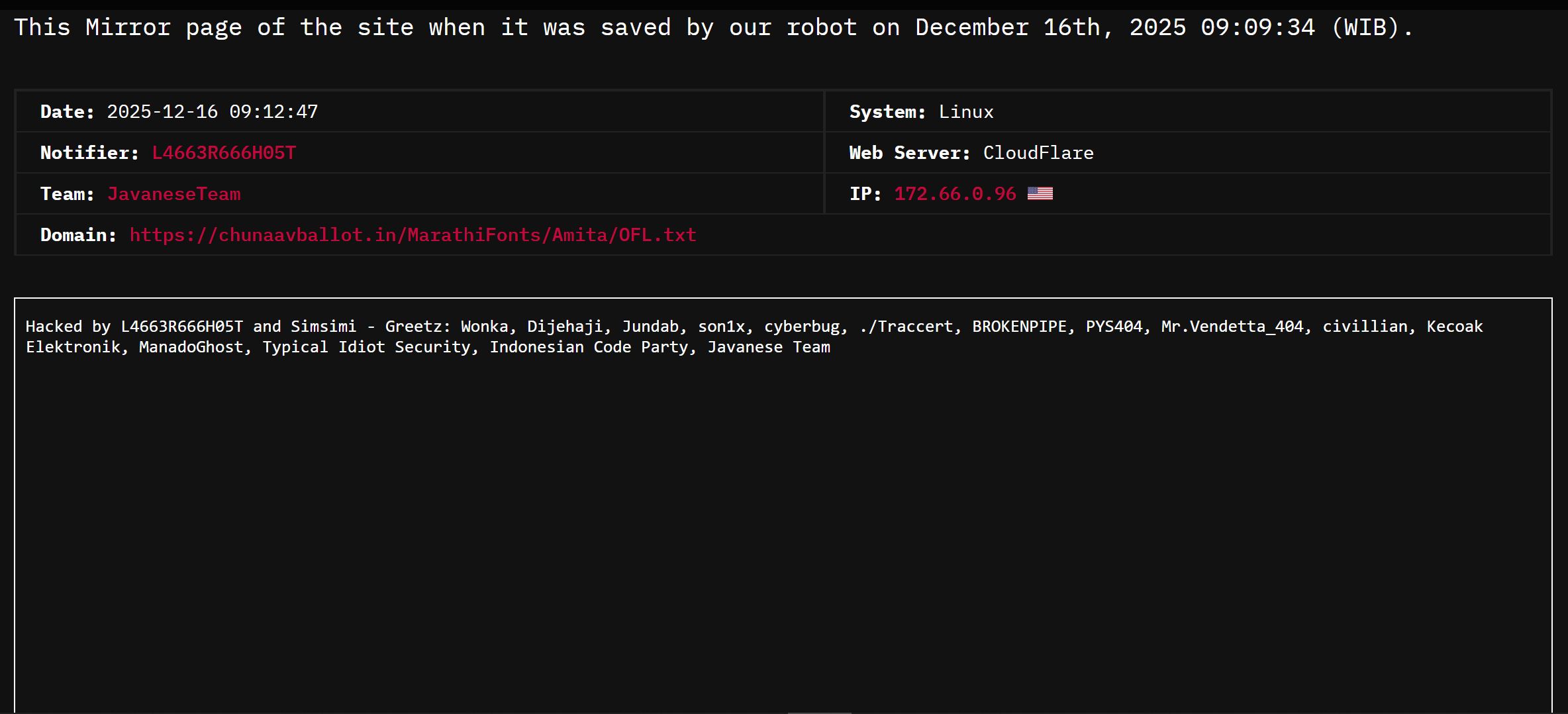Click the date value 2025-12-16 09:12:47

[x=213, y=112]
